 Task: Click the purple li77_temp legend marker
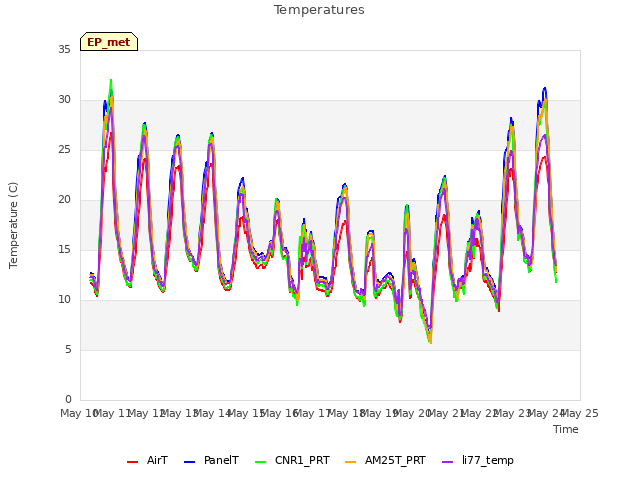coord(448,462)
